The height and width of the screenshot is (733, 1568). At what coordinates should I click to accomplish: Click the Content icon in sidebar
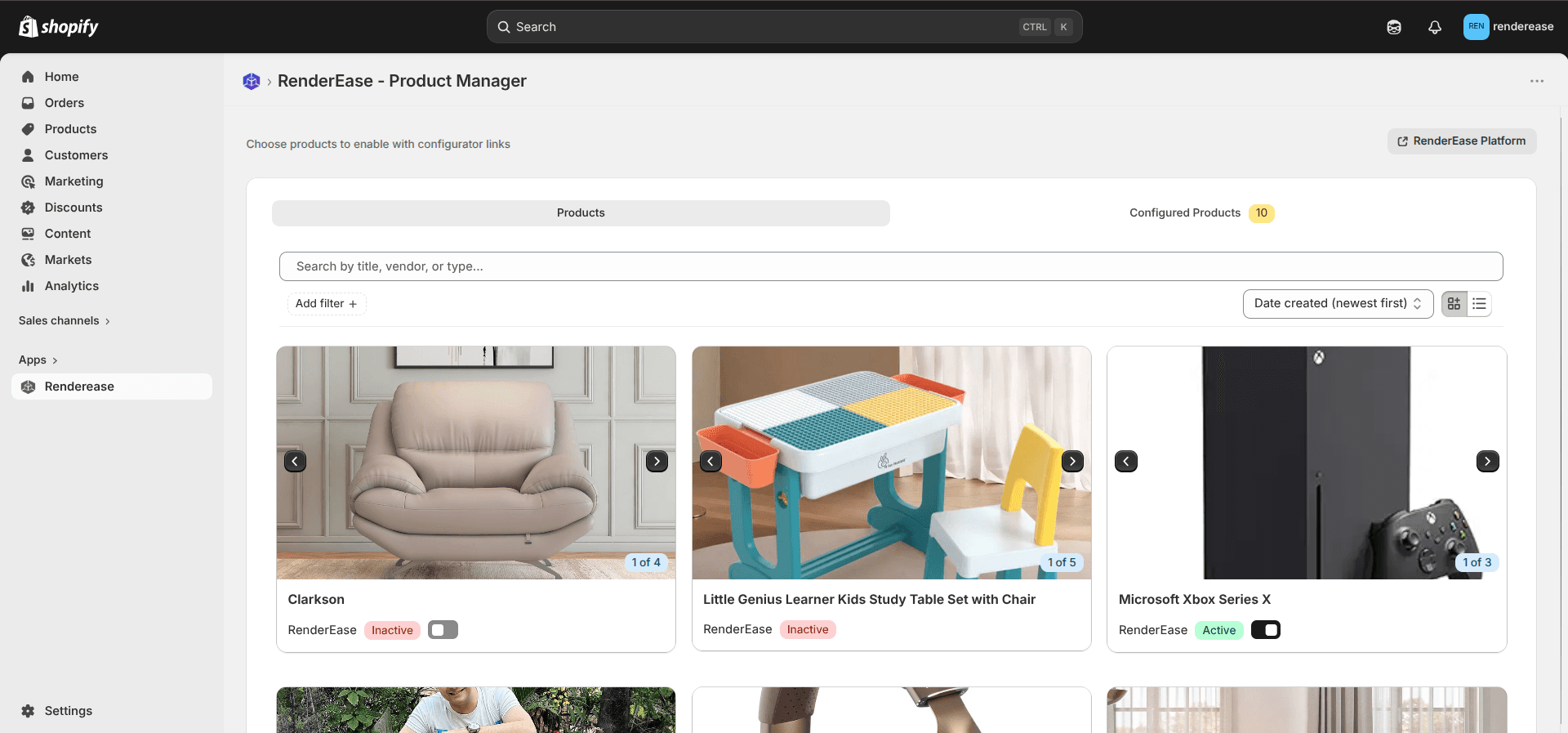(x=28, y=234)
